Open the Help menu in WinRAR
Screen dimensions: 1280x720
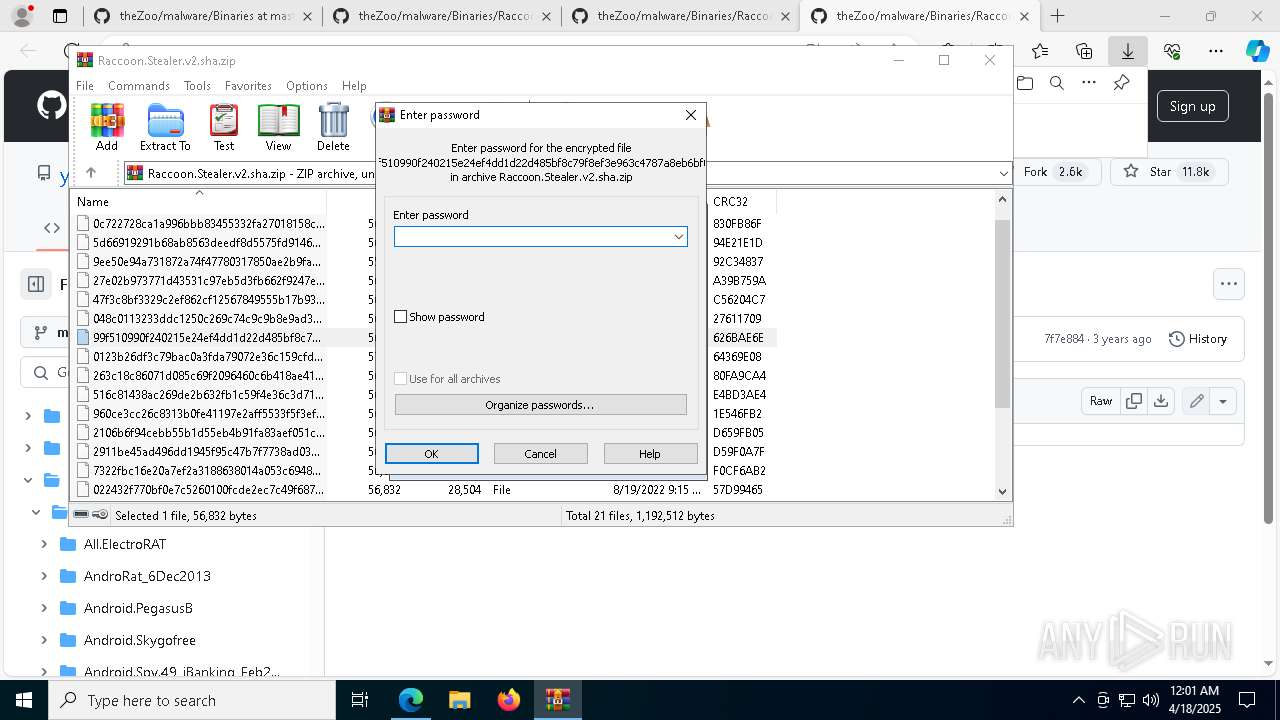pos(354,86)
